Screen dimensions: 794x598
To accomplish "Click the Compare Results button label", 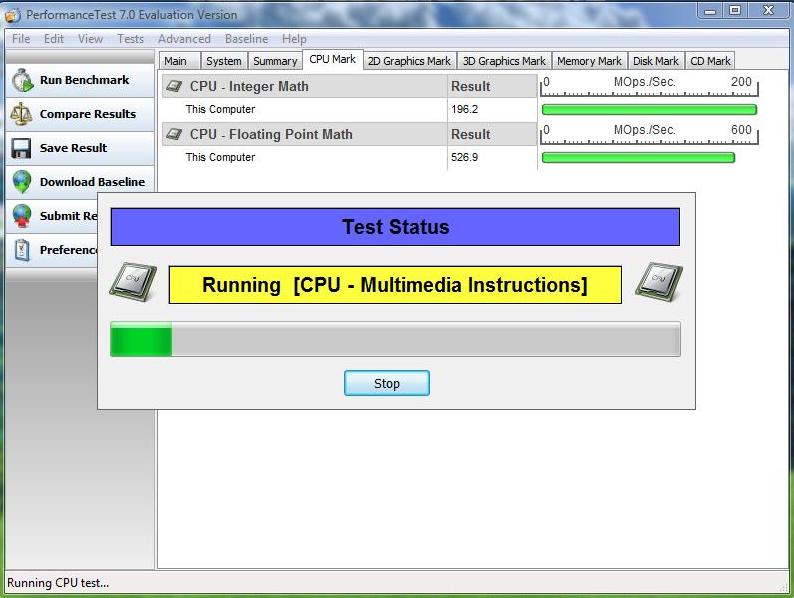I will [88, 114].
